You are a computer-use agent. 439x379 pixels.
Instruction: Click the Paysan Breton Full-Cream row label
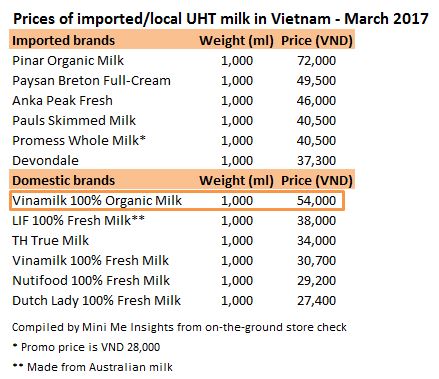click(91, 81)
